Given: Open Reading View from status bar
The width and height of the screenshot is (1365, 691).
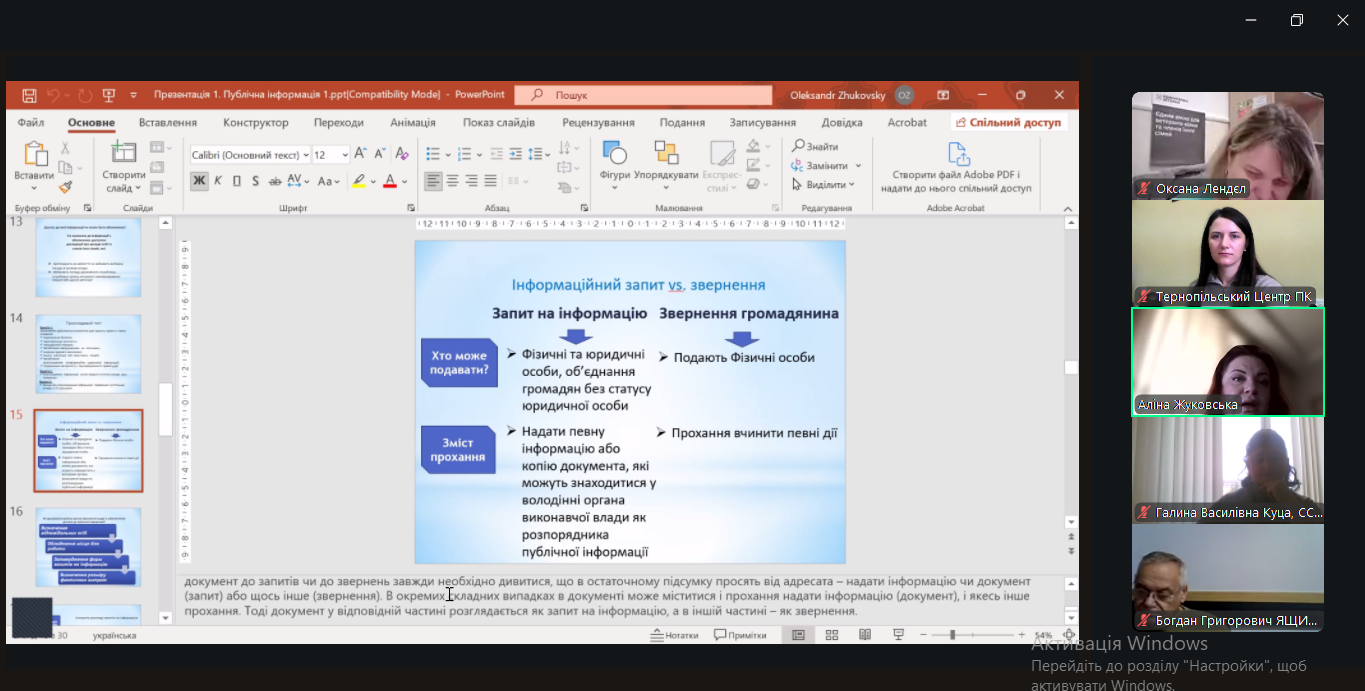Looking at the screenshot, I should [865, 635].
